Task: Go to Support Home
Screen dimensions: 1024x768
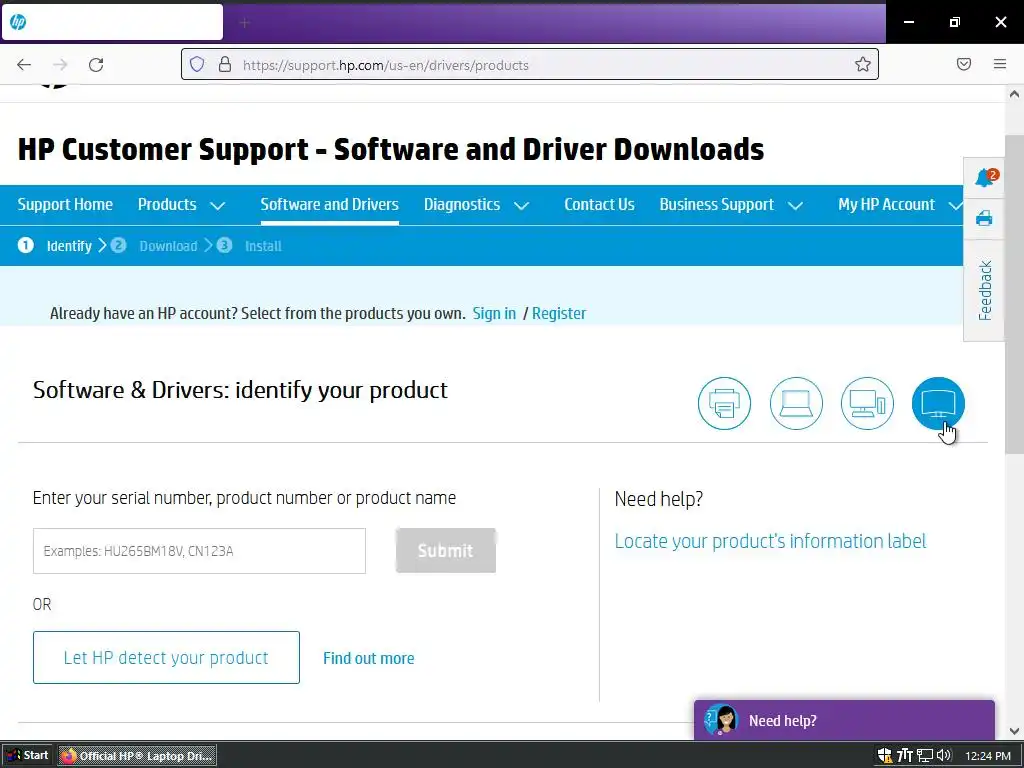Action: pyautogui.click(x=65, y=204)
